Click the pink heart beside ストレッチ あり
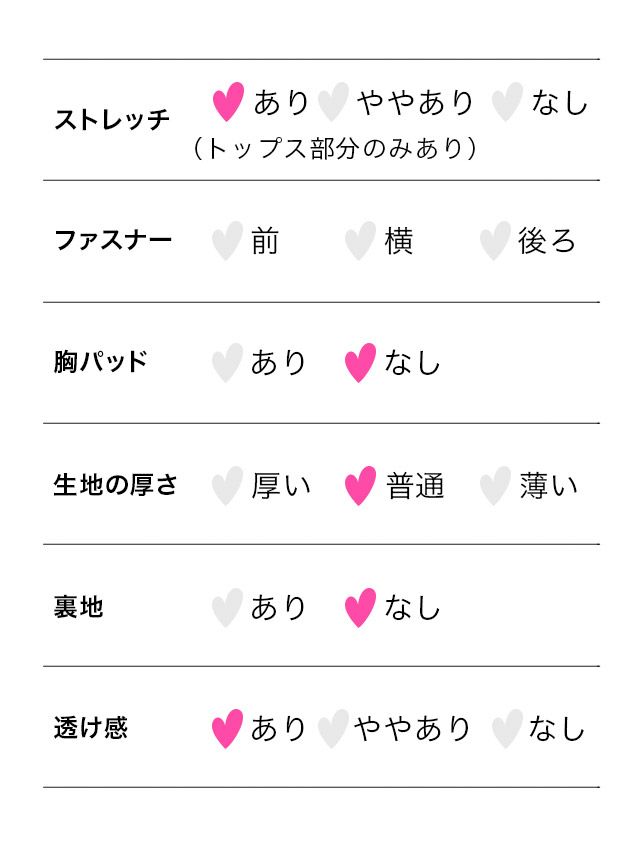This screenshot has width=640, height=854. [x=228, y=101]
